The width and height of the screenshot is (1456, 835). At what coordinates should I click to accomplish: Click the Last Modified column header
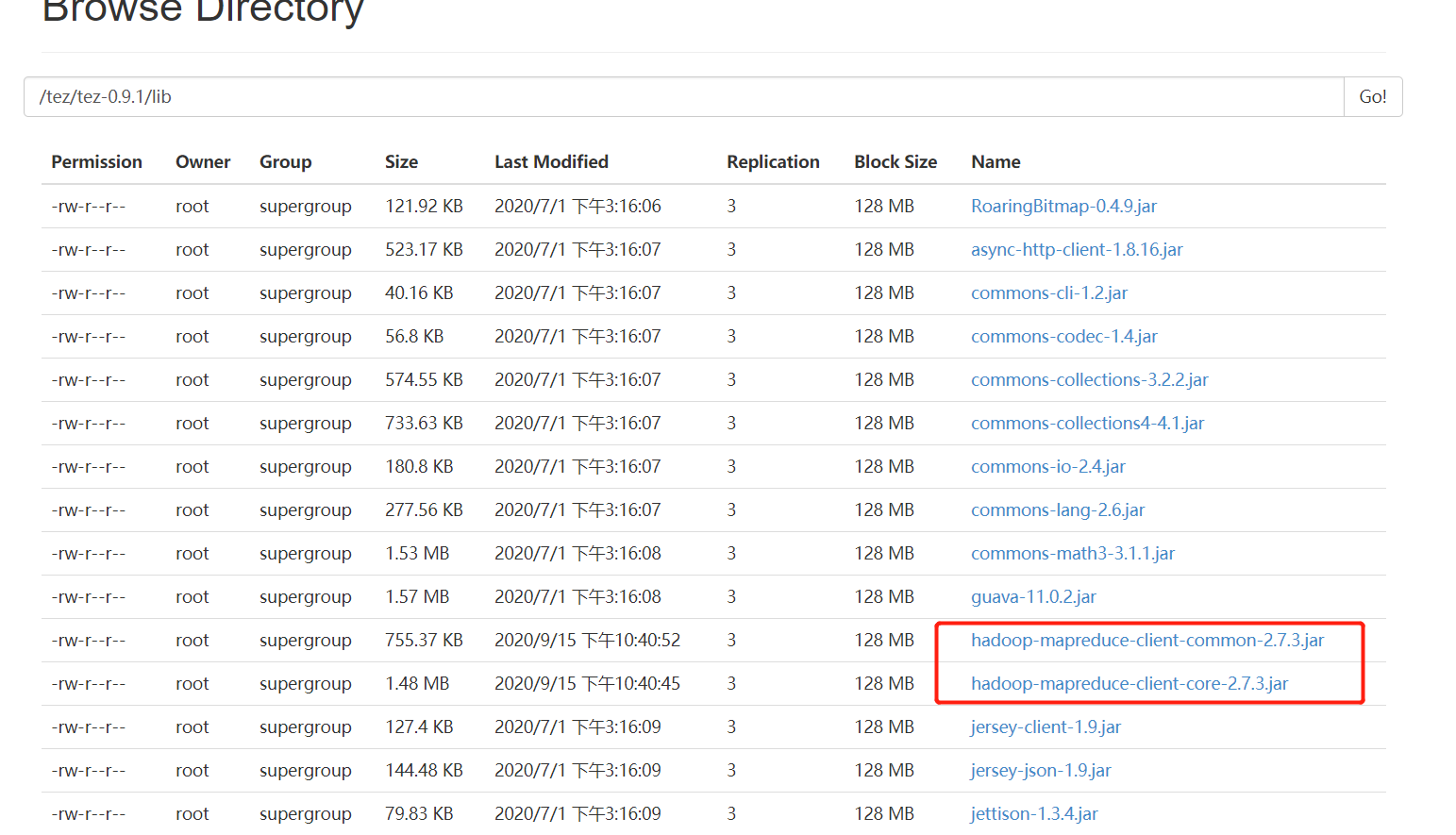[x=551, y=161]
